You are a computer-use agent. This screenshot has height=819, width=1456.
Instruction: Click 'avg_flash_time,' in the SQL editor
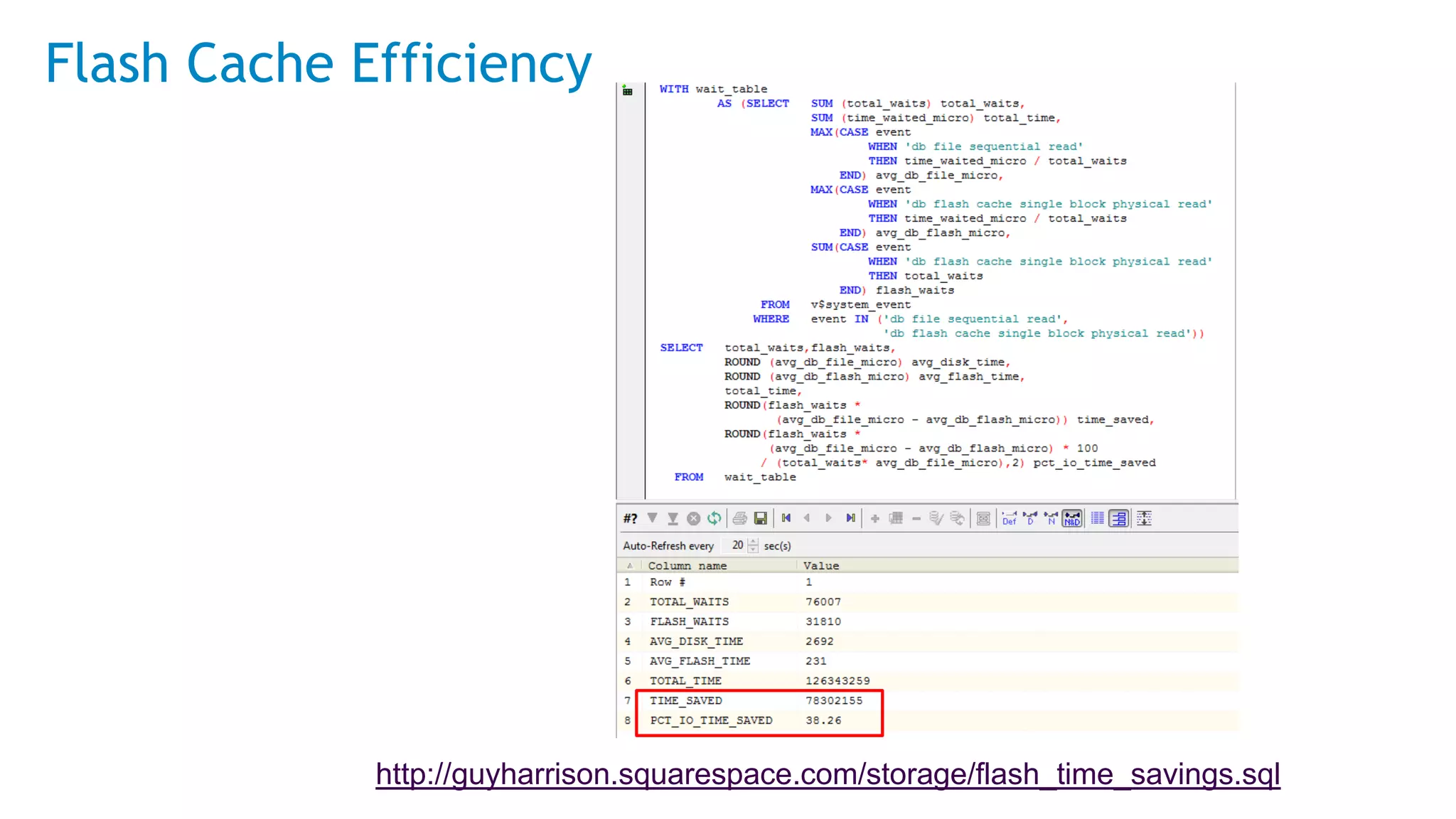pos(971,377)
